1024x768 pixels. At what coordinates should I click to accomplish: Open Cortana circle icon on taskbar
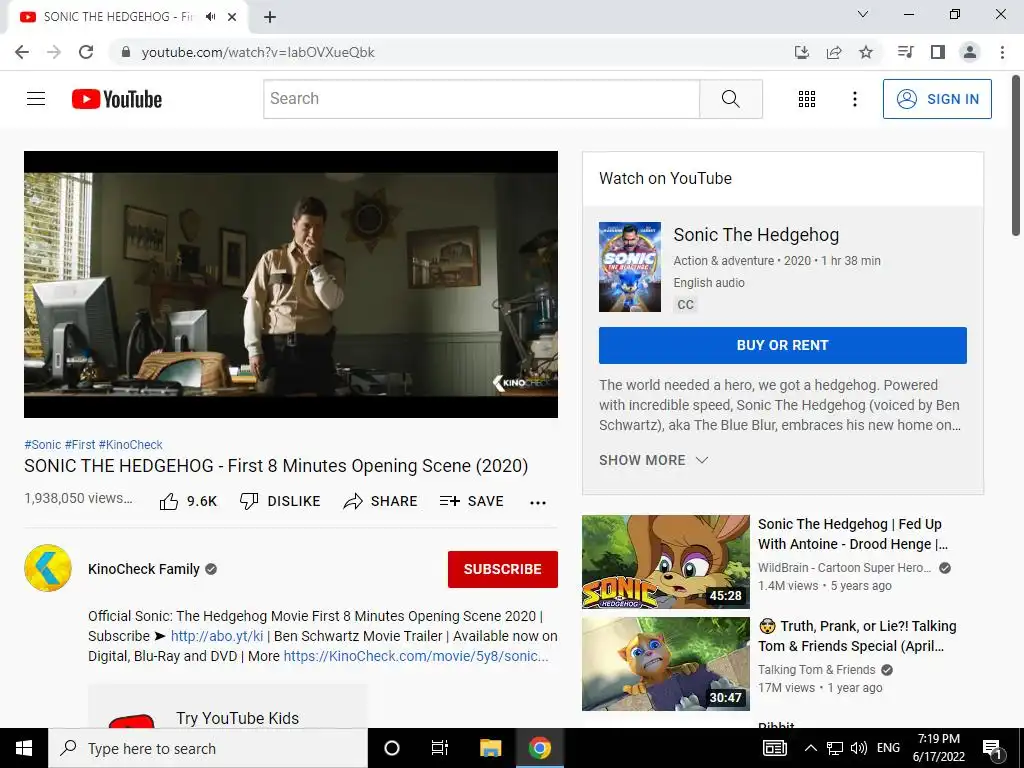click(x=392, y=748)
